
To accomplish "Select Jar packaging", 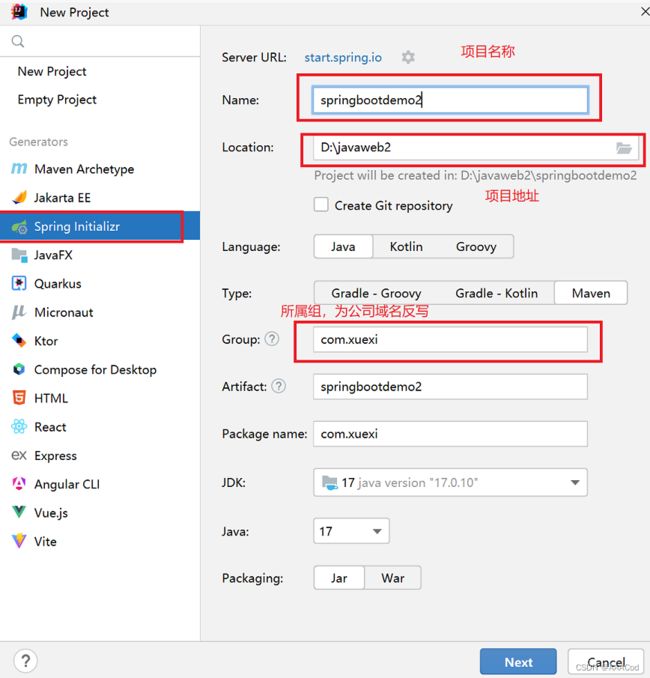I will pos(339,578).
